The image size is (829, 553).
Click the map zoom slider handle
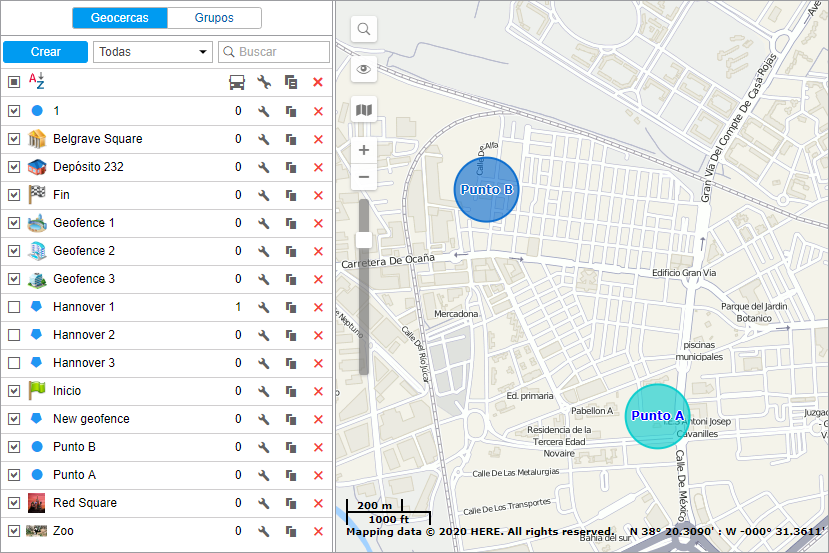364,239
